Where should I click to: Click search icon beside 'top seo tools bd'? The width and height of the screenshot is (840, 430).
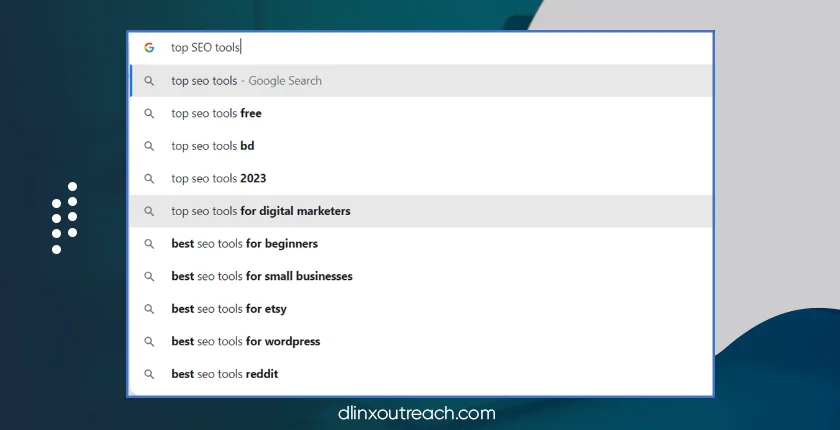pyautogui.click(x=149, y=146)
